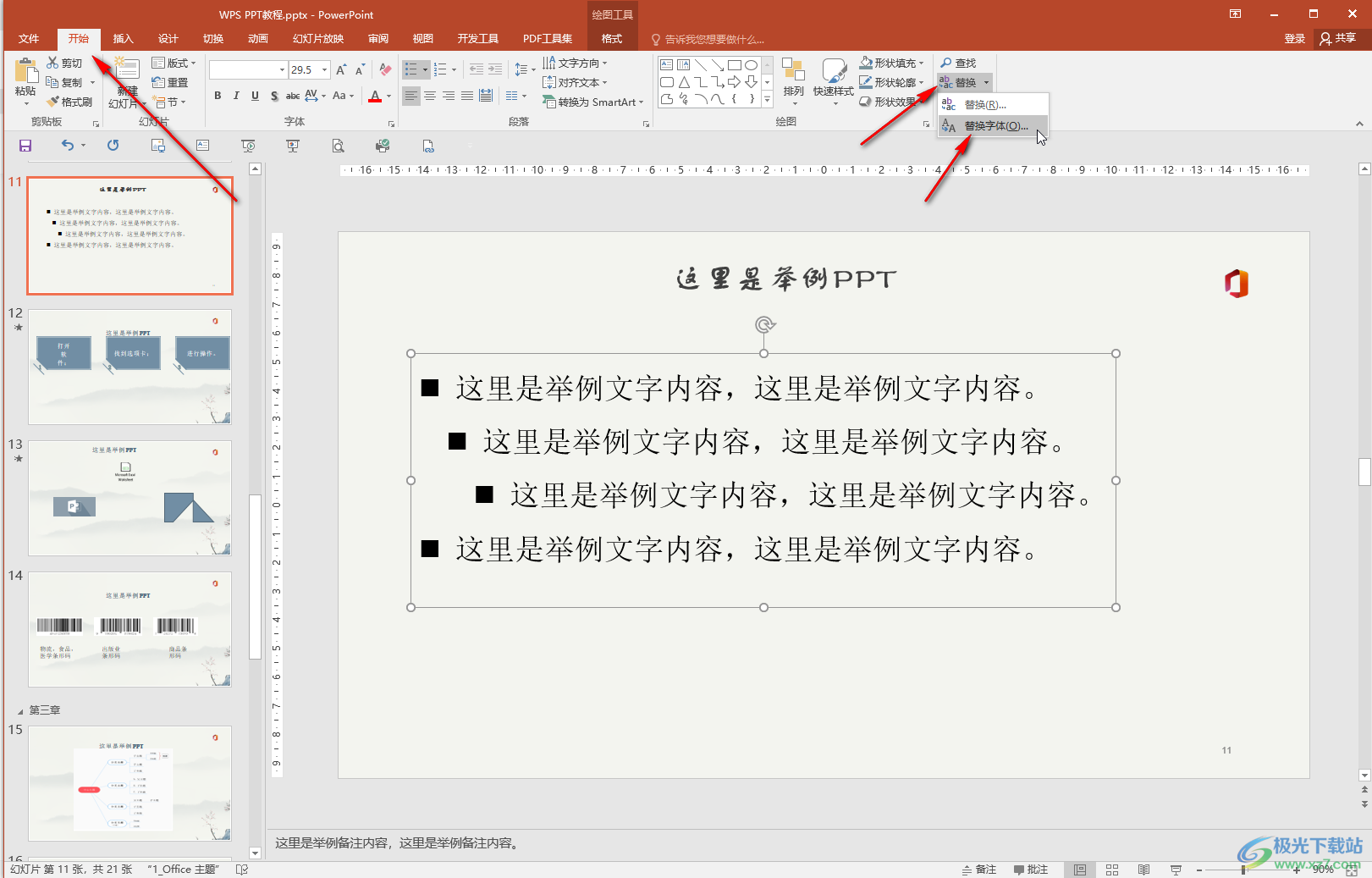Click the rotation handle above text box
This screenshot has width=1372, height=878.
pyautogui.click(x=764, y=324)
